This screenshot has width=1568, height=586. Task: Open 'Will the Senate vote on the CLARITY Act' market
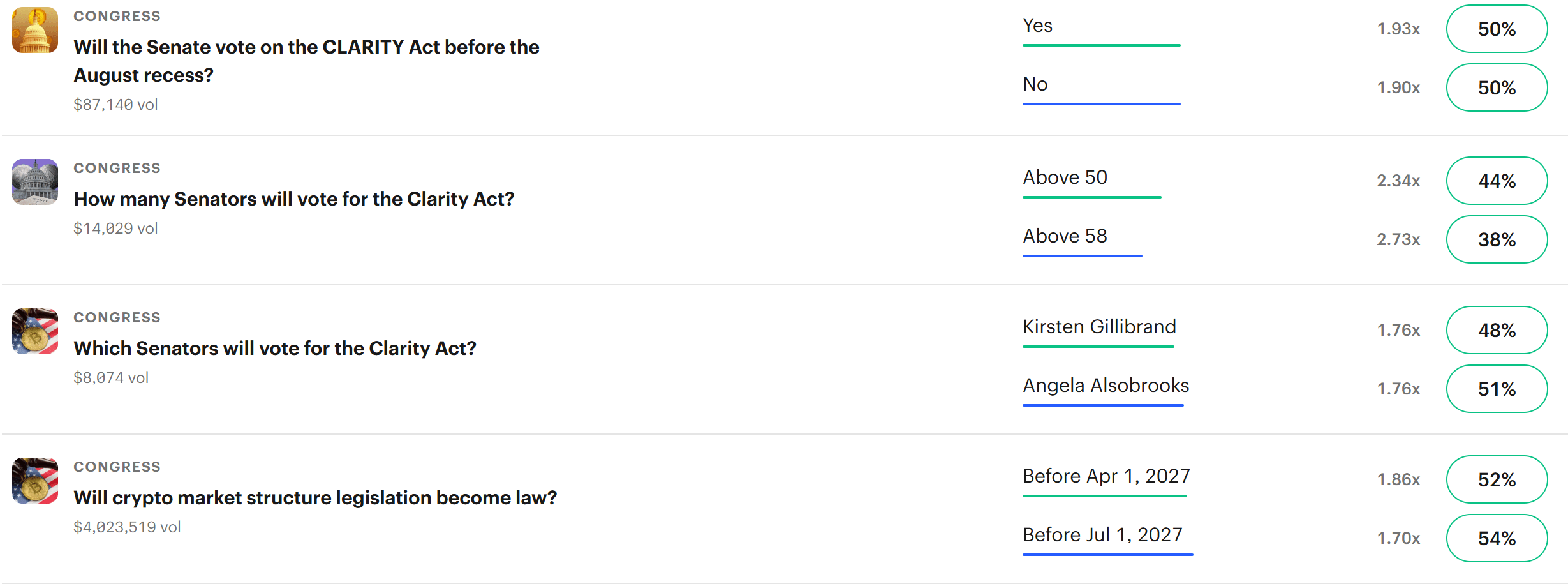click(306, 61)
